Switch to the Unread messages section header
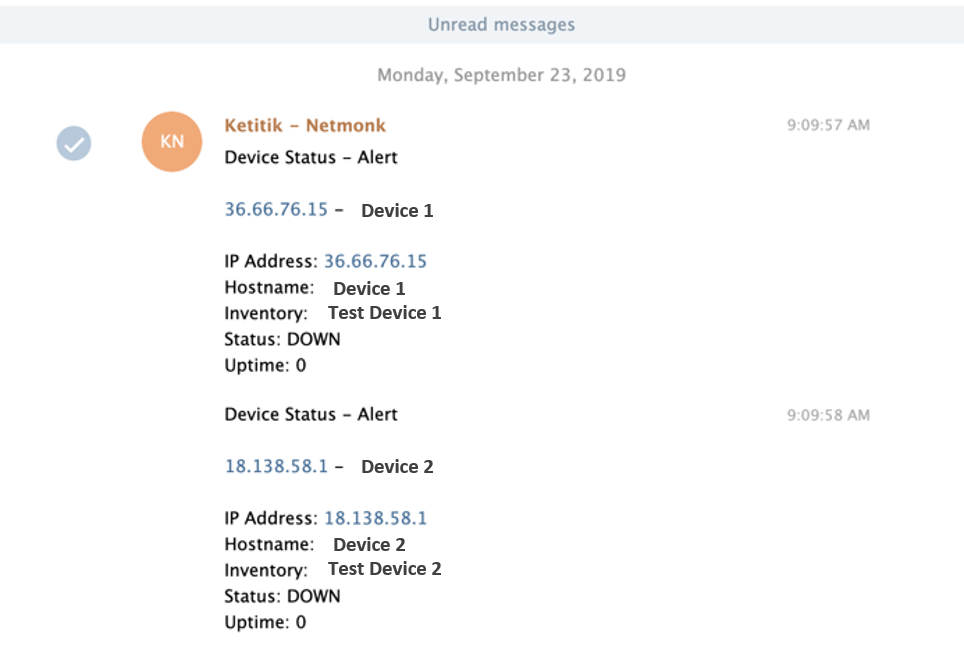The height and width of the screenshot is (660, 964). 502,24
